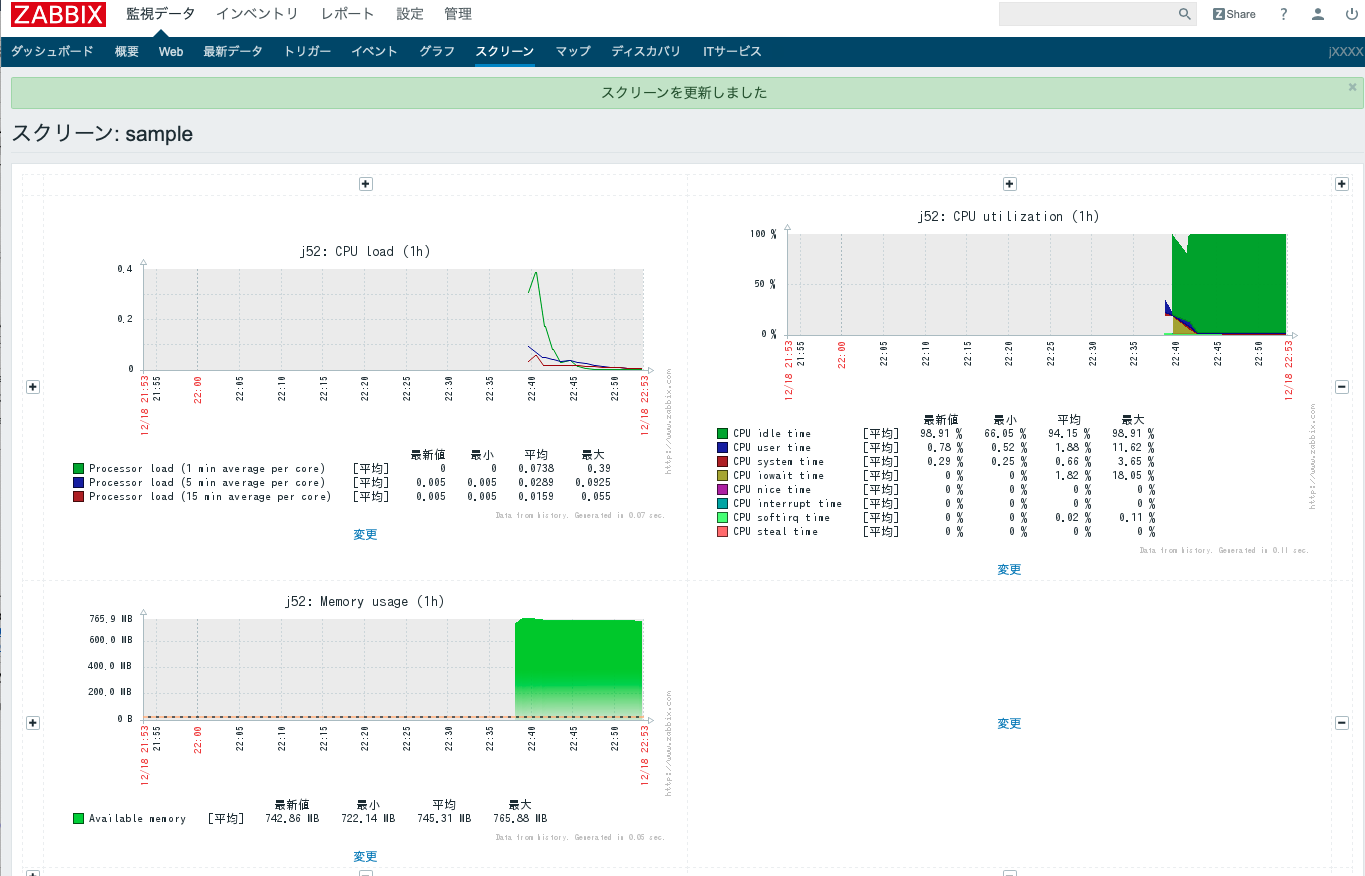Screen dimensions: 1365x876
Task: Focus the search input field
Action: [x=1086, y=14]
